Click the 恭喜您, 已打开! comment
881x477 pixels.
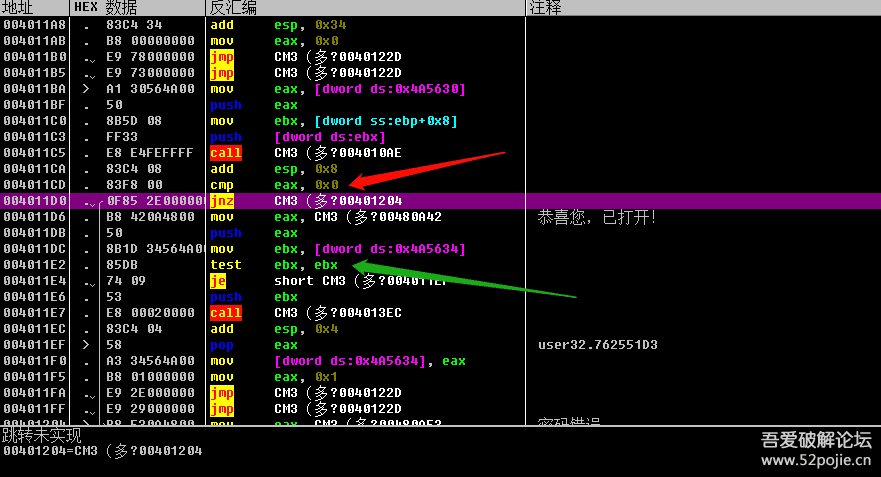[596, 217]
